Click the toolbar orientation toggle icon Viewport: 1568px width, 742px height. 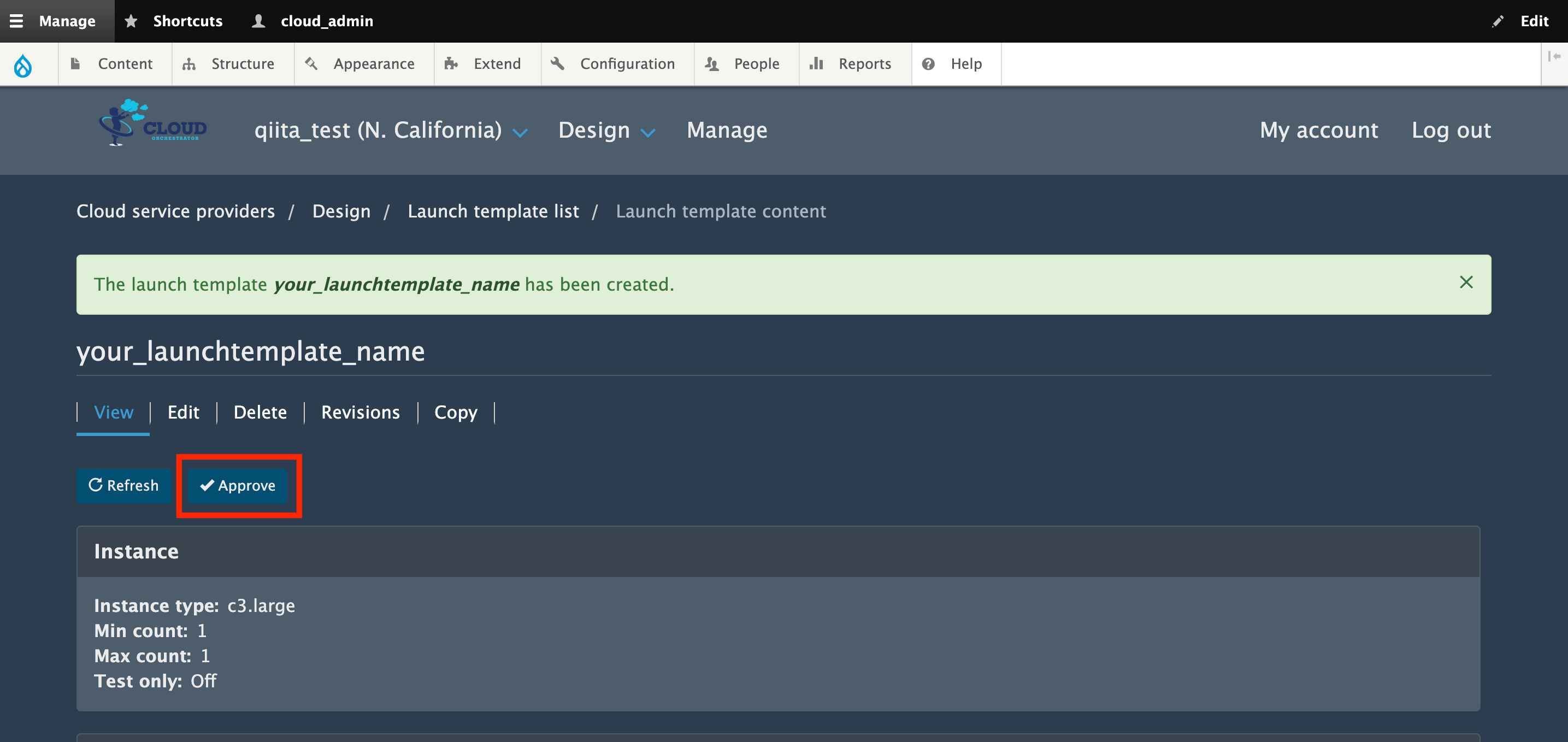pyautogui.click(x=1554, y=57)
